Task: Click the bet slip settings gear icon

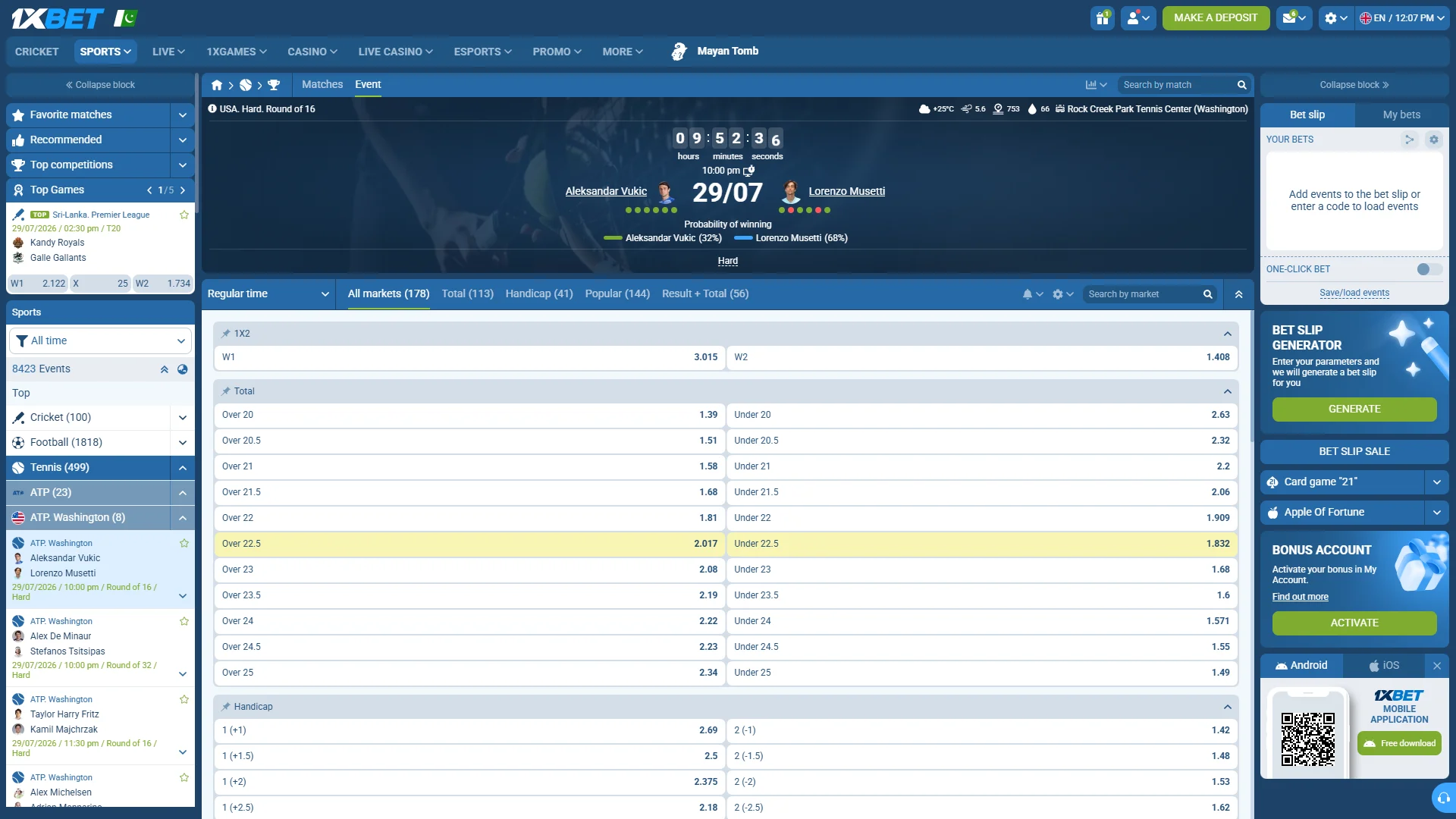Action: coord(1433,140)
